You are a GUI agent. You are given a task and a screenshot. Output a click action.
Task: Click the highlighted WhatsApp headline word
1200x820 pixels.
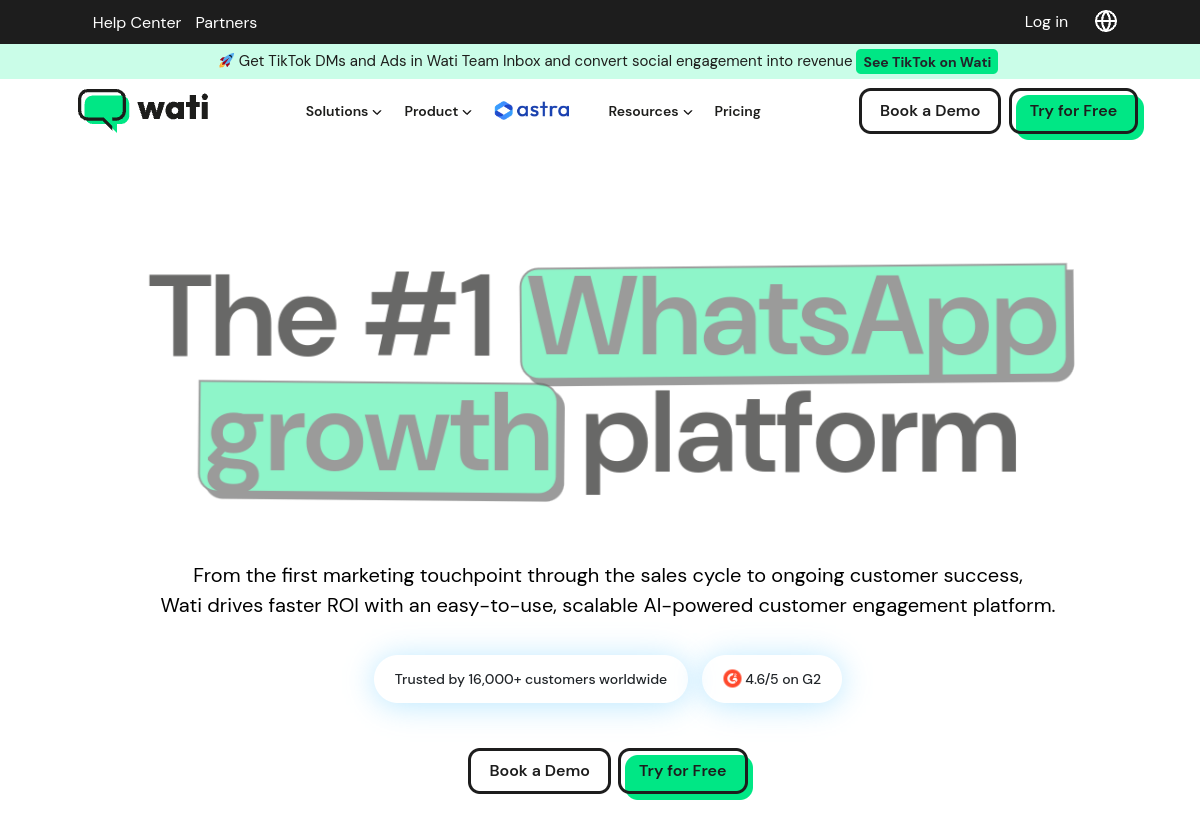pyautogui.click(x=796, y=322)
